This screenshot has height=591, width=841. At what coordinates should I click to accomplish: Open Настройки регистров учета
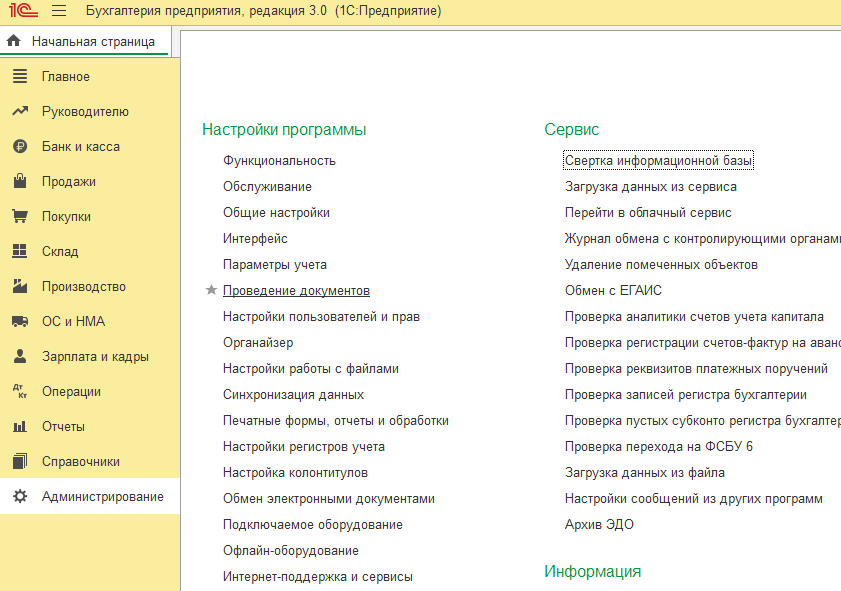point(304,447)
